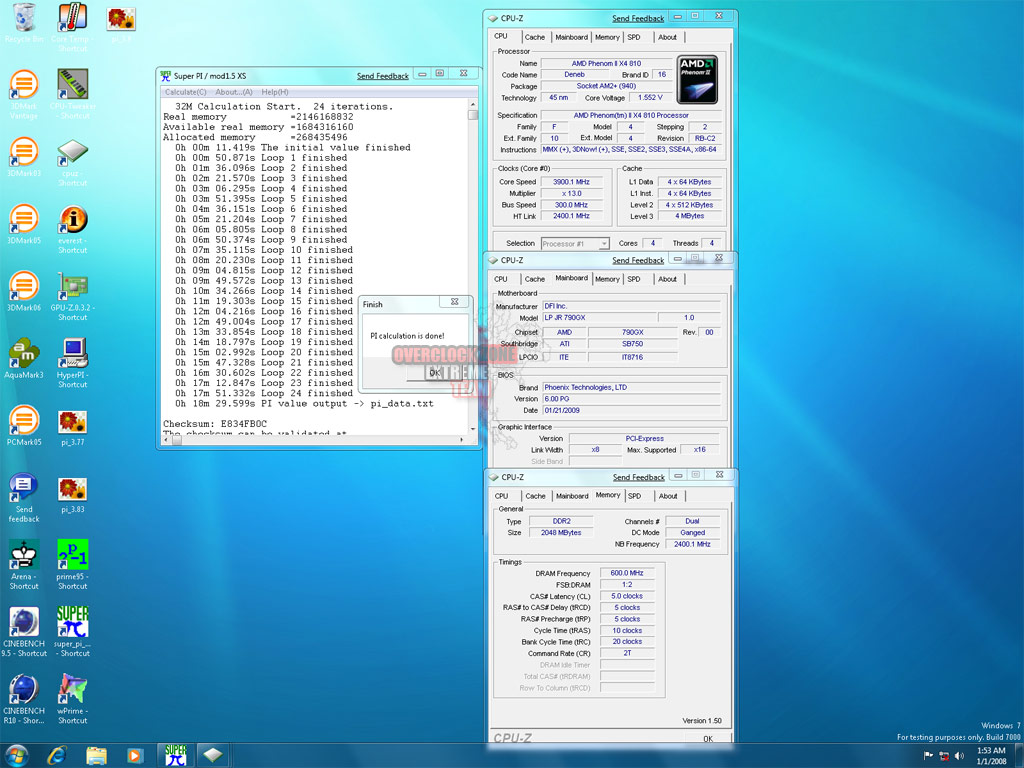This screenshot has height=768, width=1024.
Task: Click Super PI vertical scrollbar up arrow
Action: pos(473,104)
